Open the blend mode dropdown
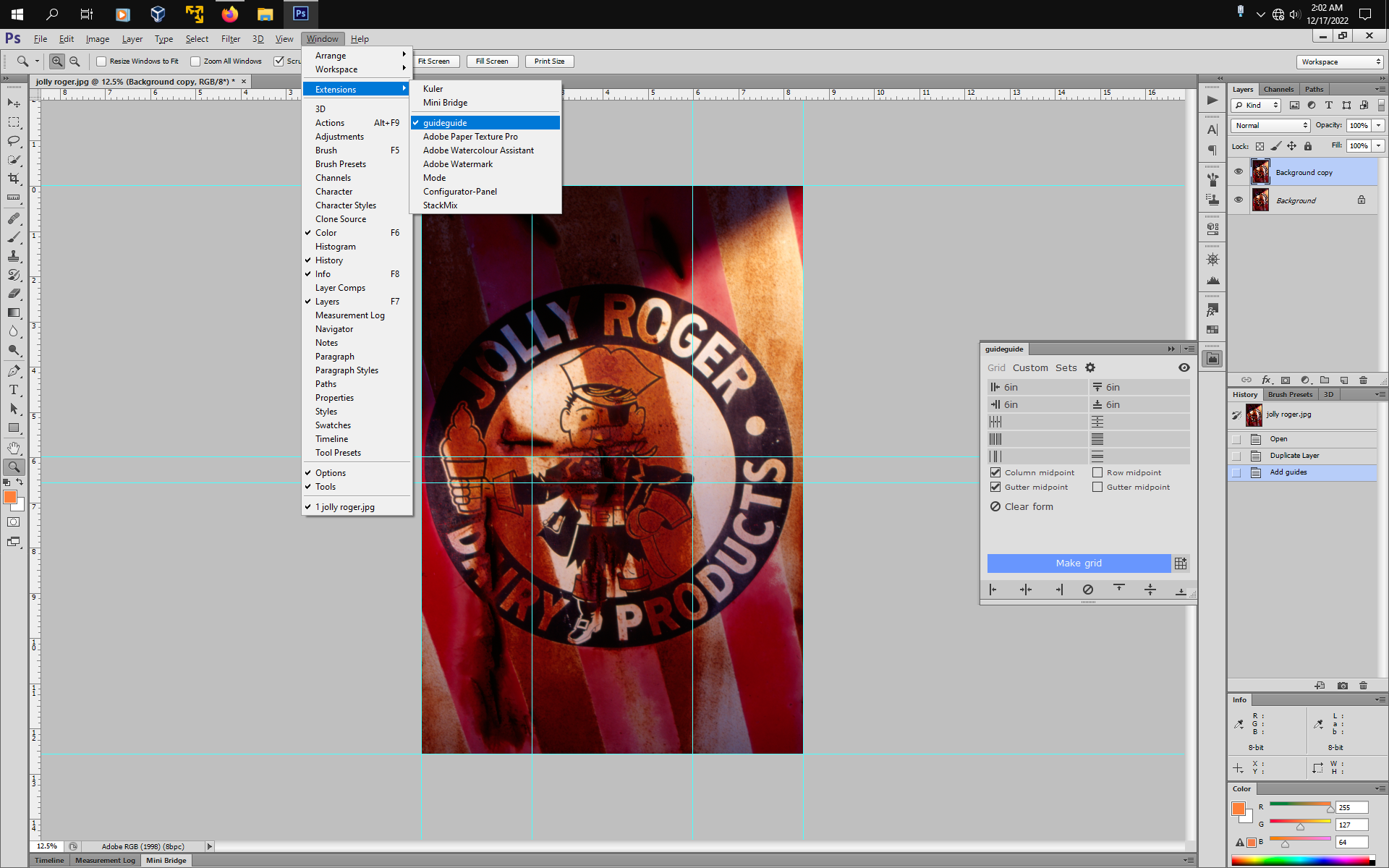Screen dimensions: 1389x868 1270,125
